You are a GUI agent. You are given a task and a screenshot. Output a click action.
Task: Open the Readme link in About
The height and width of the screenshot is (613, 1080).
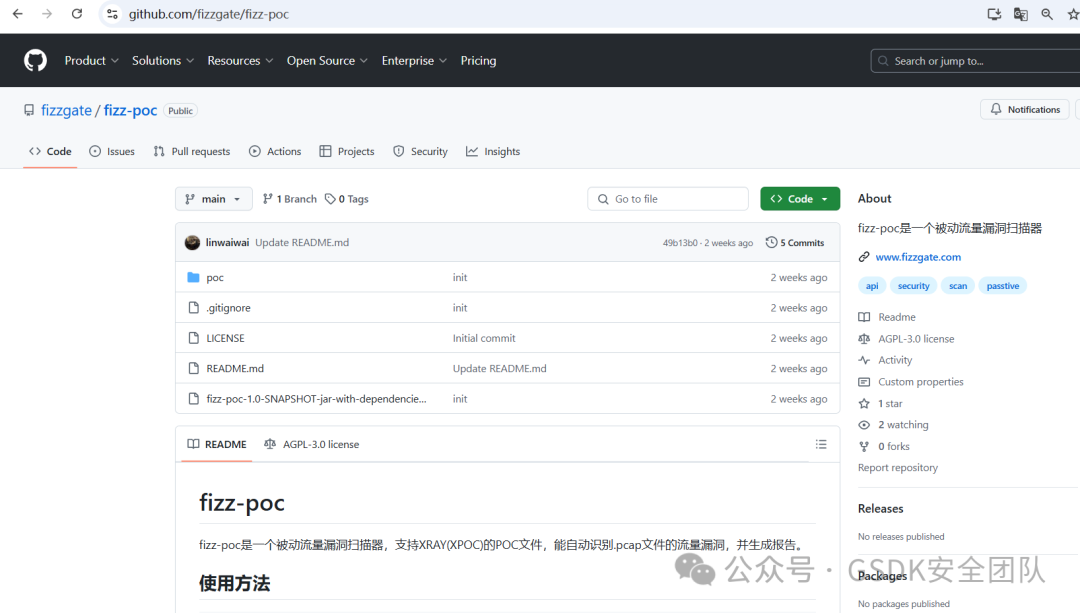point(887,317)
